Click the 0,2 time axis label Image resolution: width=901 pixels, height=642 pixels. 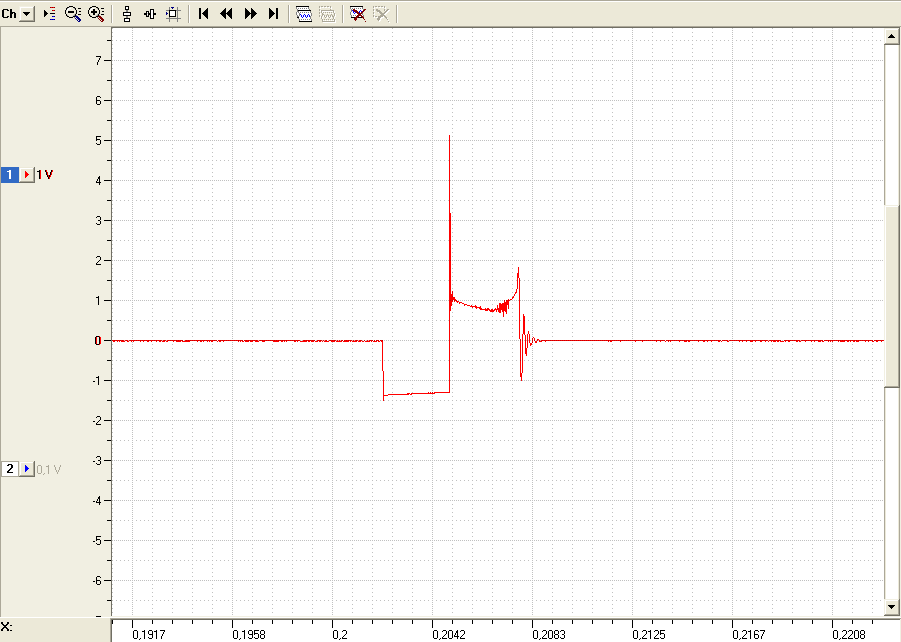[340, 635]
